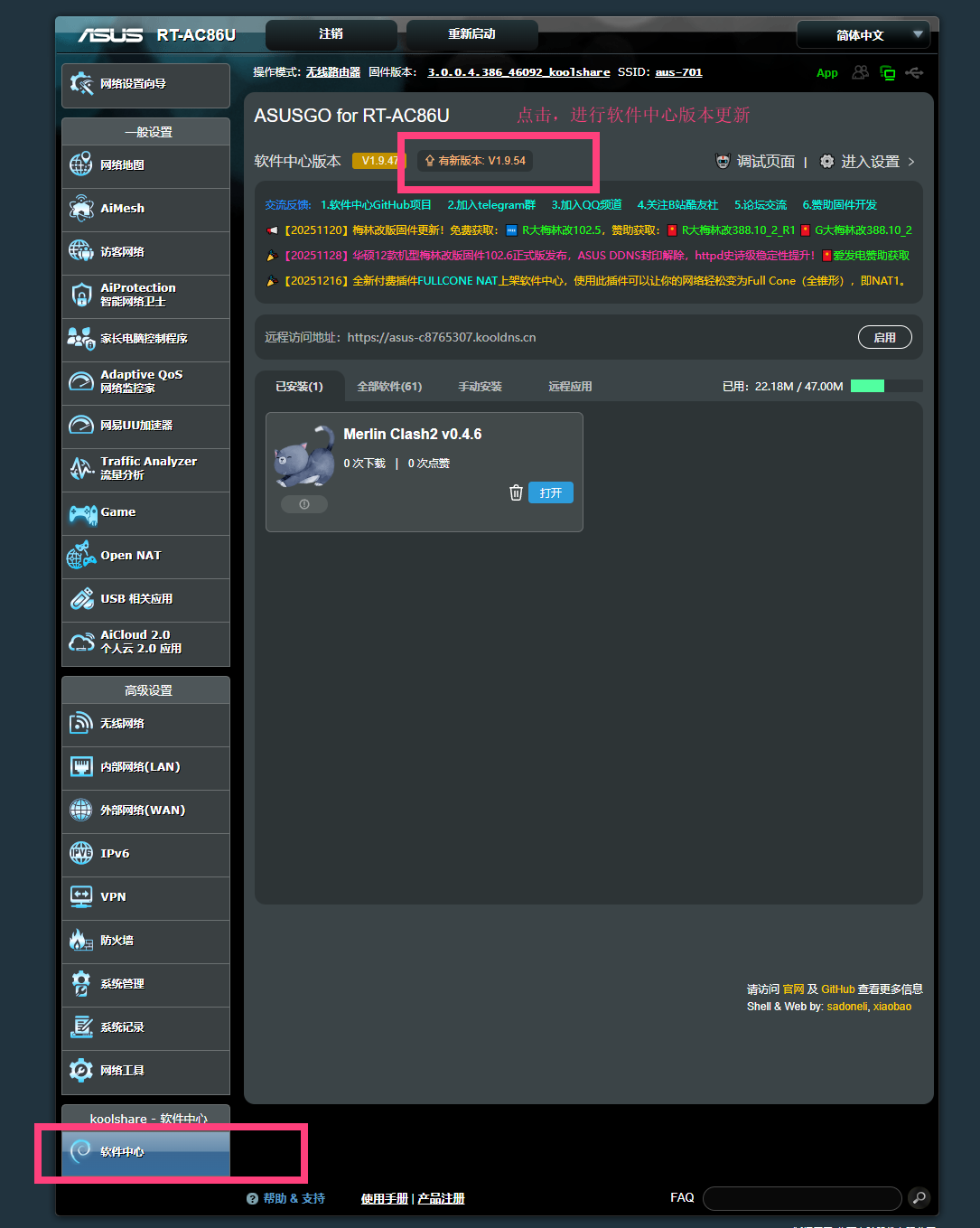Viewport: 980px width, 1228px height.
Task: Open the Game controller icon
Action: click(x=83, y=513)
